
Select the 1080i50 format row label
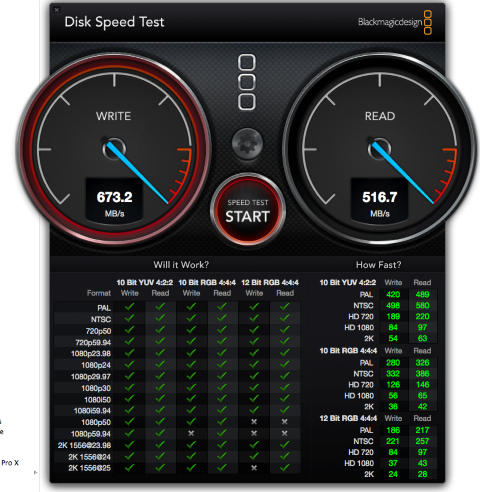(97, 399)
